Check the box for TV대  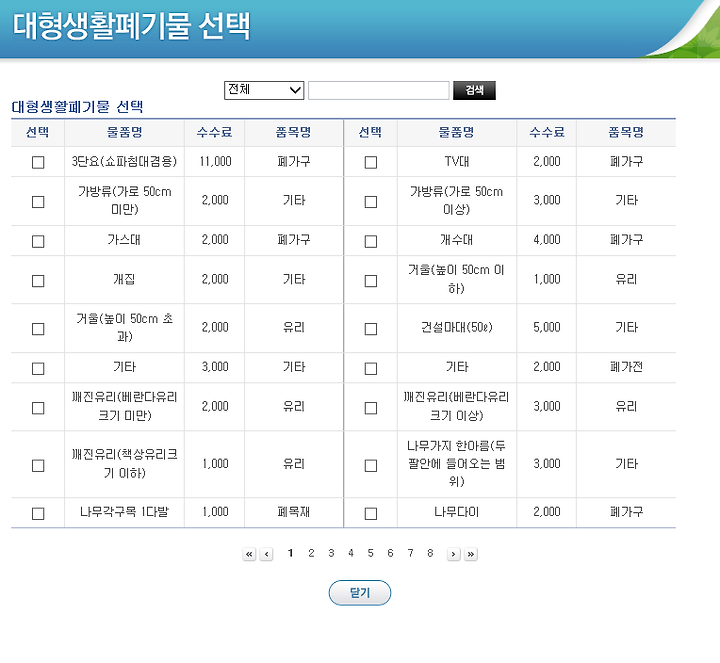click(x=371, y=162)
